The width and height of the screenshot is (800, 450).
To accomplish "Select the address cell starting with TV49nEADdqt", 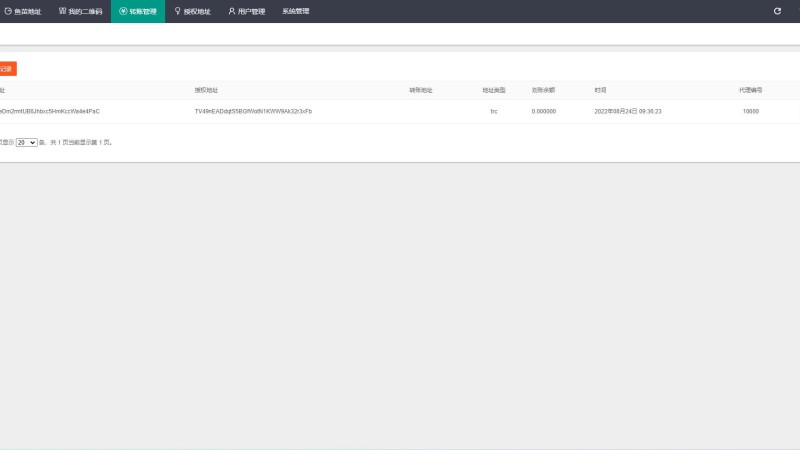I will [x=253, y=111].
